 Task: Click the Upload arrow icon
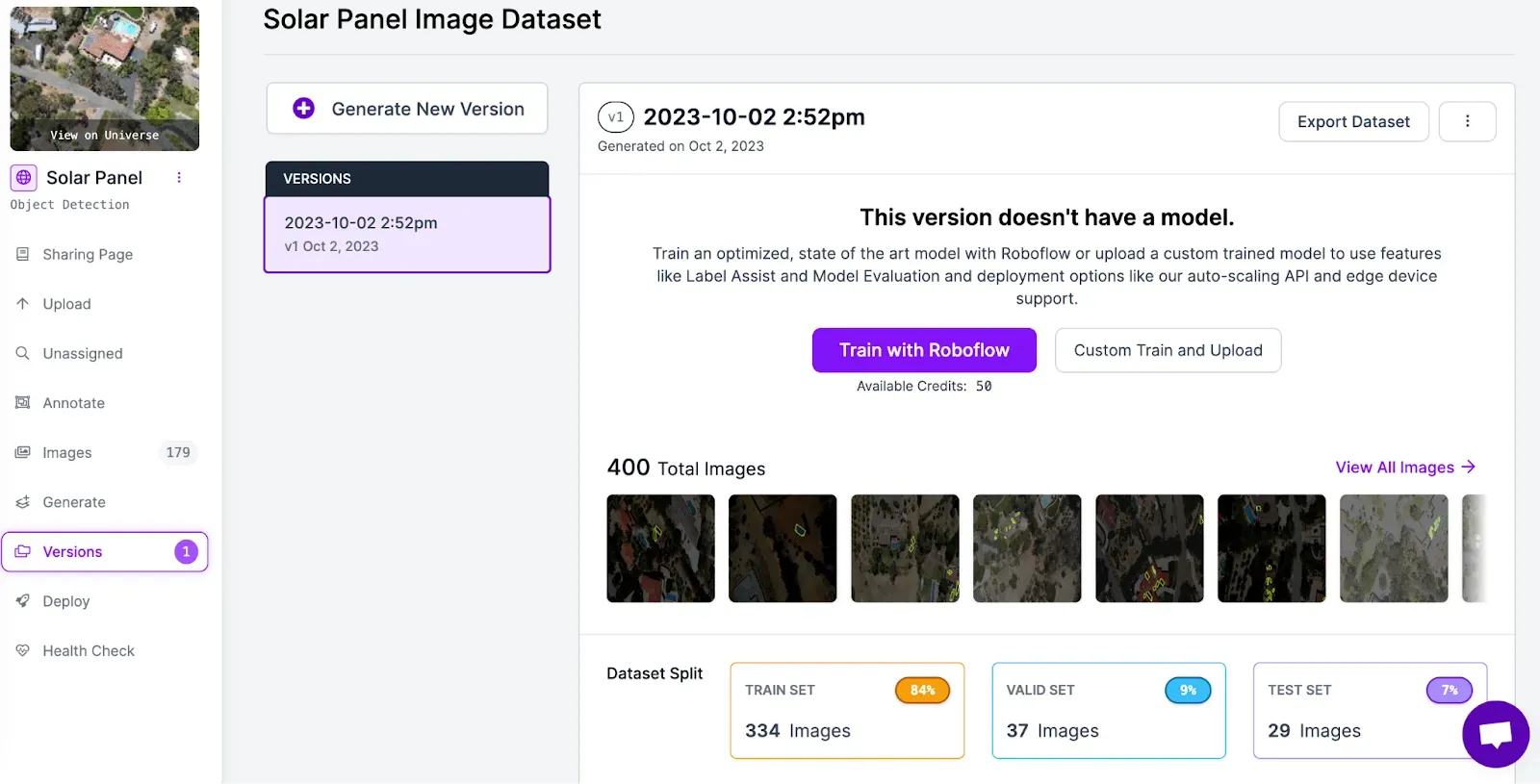[22, 304]
